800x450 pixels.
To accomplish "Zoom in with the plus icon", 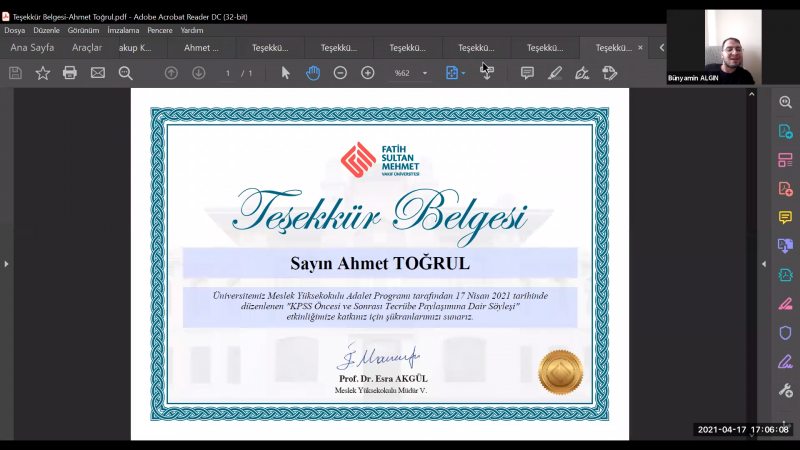I will pyautogui.click(x=368, y=73).
